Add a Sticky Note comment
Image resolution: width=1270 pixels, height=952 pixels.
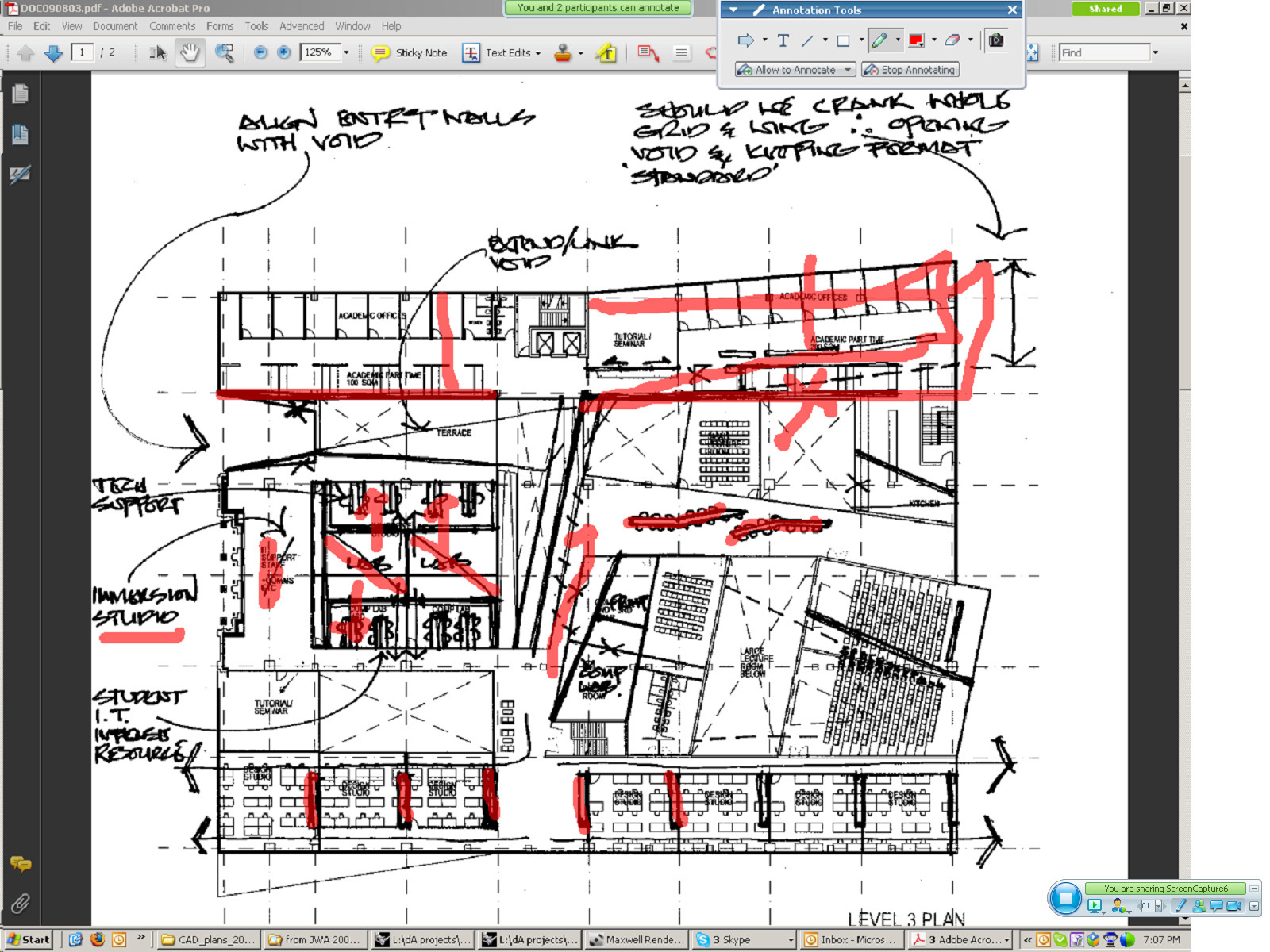tap(410, 53)
